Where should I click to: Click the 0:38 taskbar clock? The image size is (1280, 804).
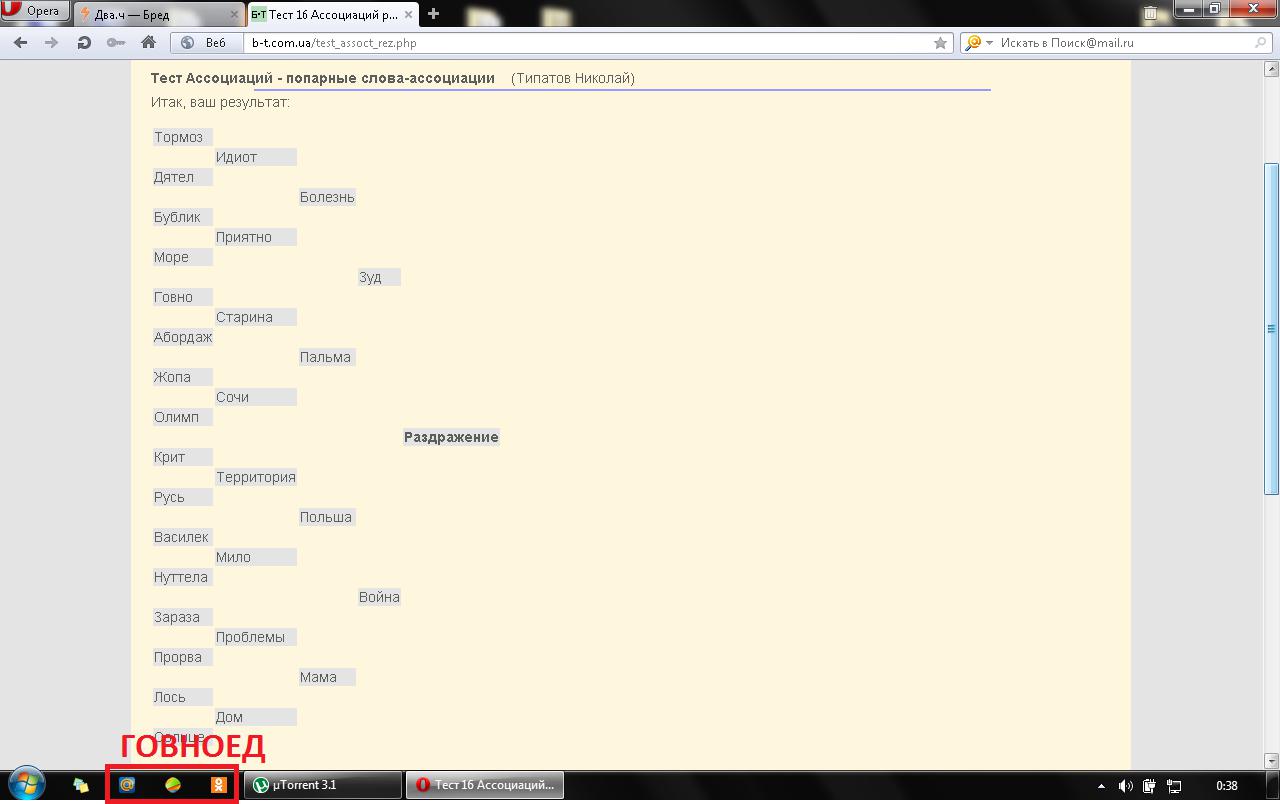click(1227, 786)
